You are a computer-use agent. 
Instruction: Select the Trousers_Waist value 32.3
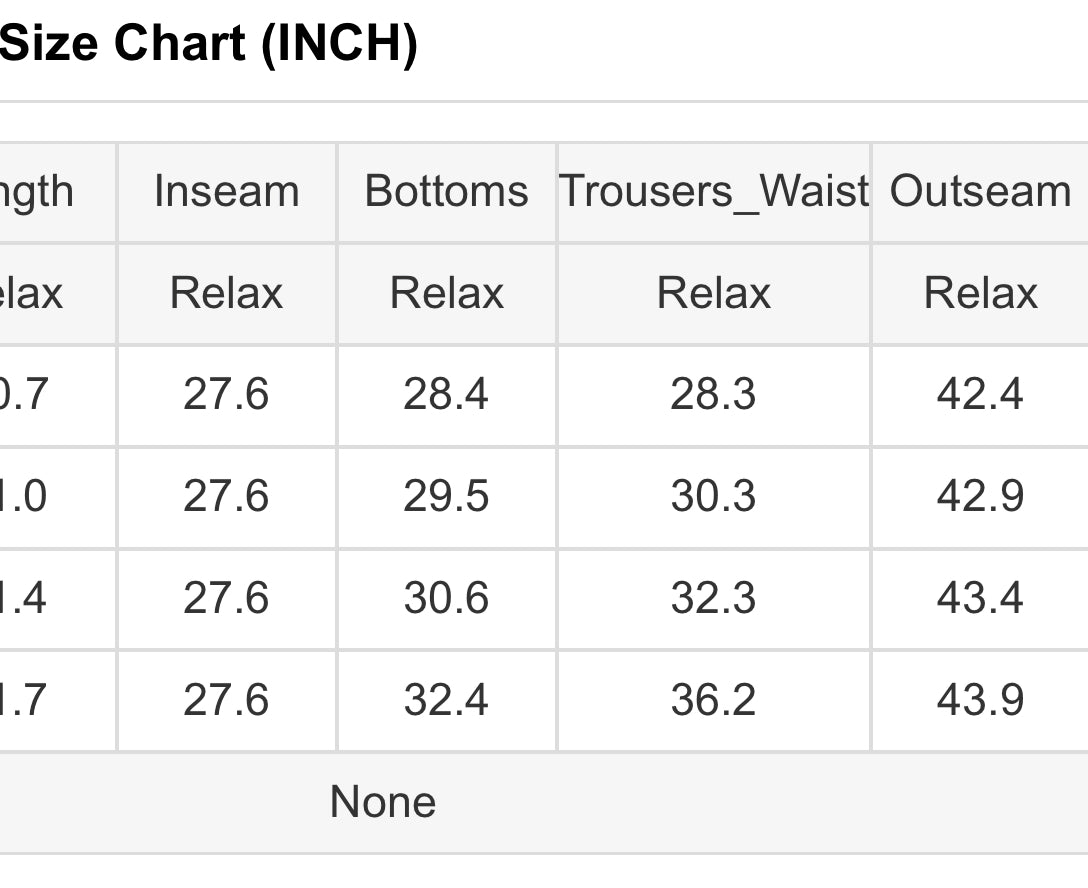(713, 599)
